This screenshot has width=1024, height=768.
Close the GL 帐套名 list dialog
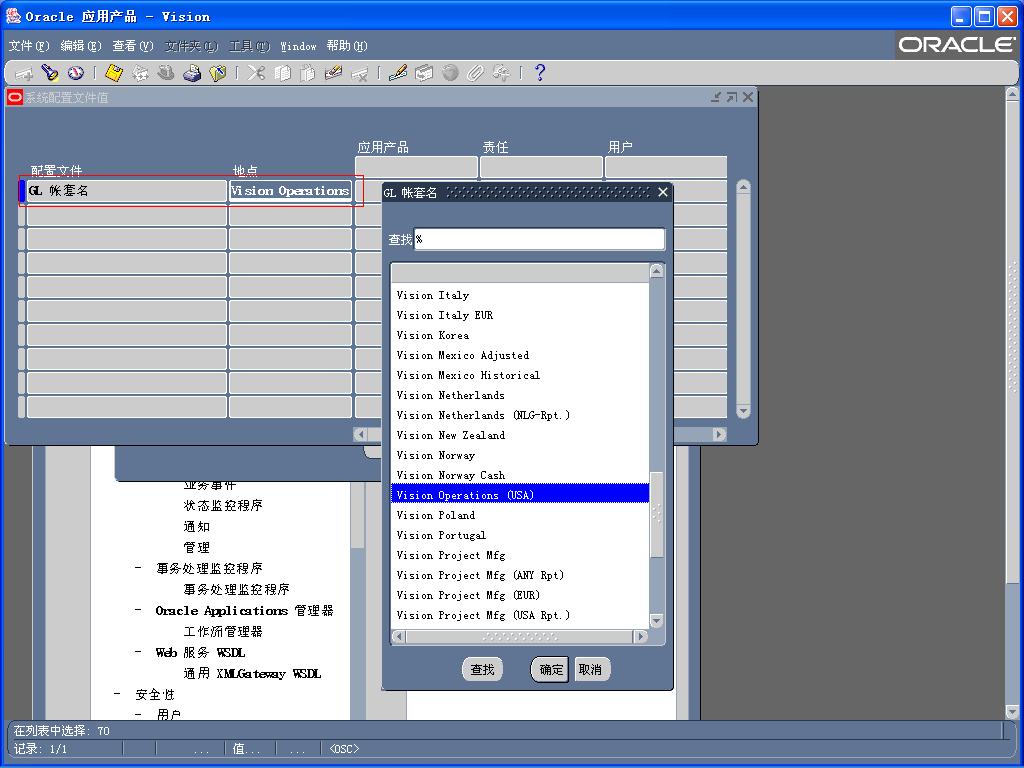[x=663, y=192]
